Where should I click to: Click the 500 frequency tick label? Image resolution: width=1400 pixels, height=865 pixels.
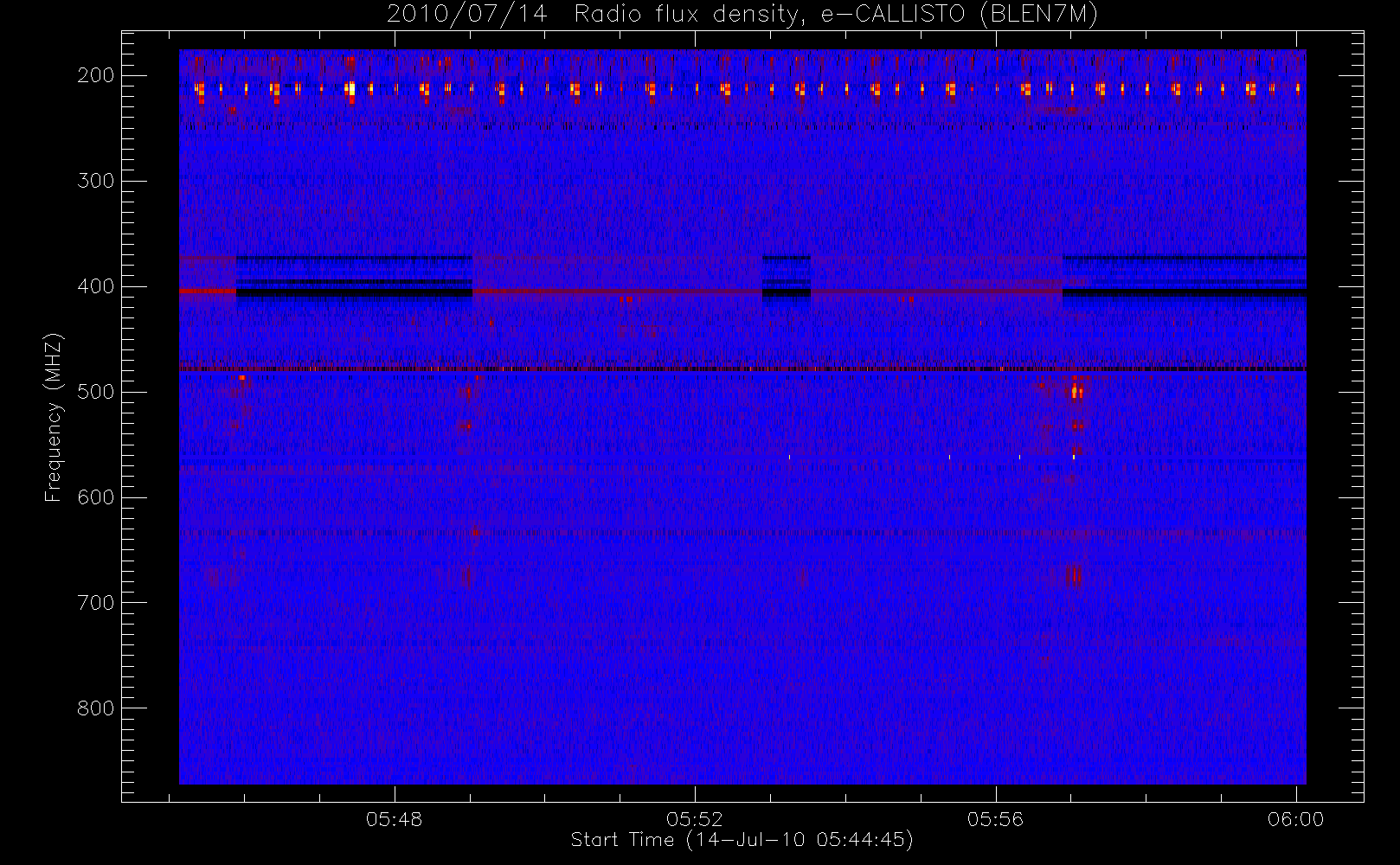[x=96, y=392]
